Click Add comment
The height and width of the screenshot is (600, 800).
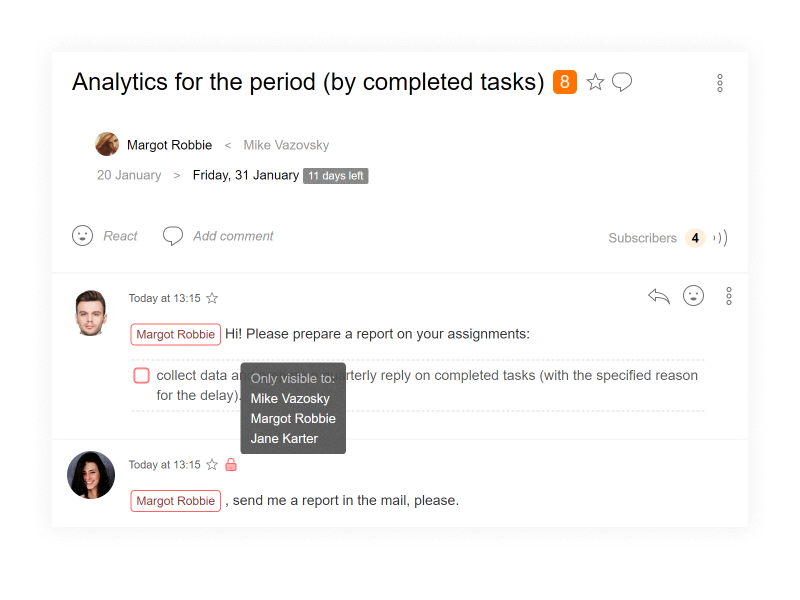(233, 236)
